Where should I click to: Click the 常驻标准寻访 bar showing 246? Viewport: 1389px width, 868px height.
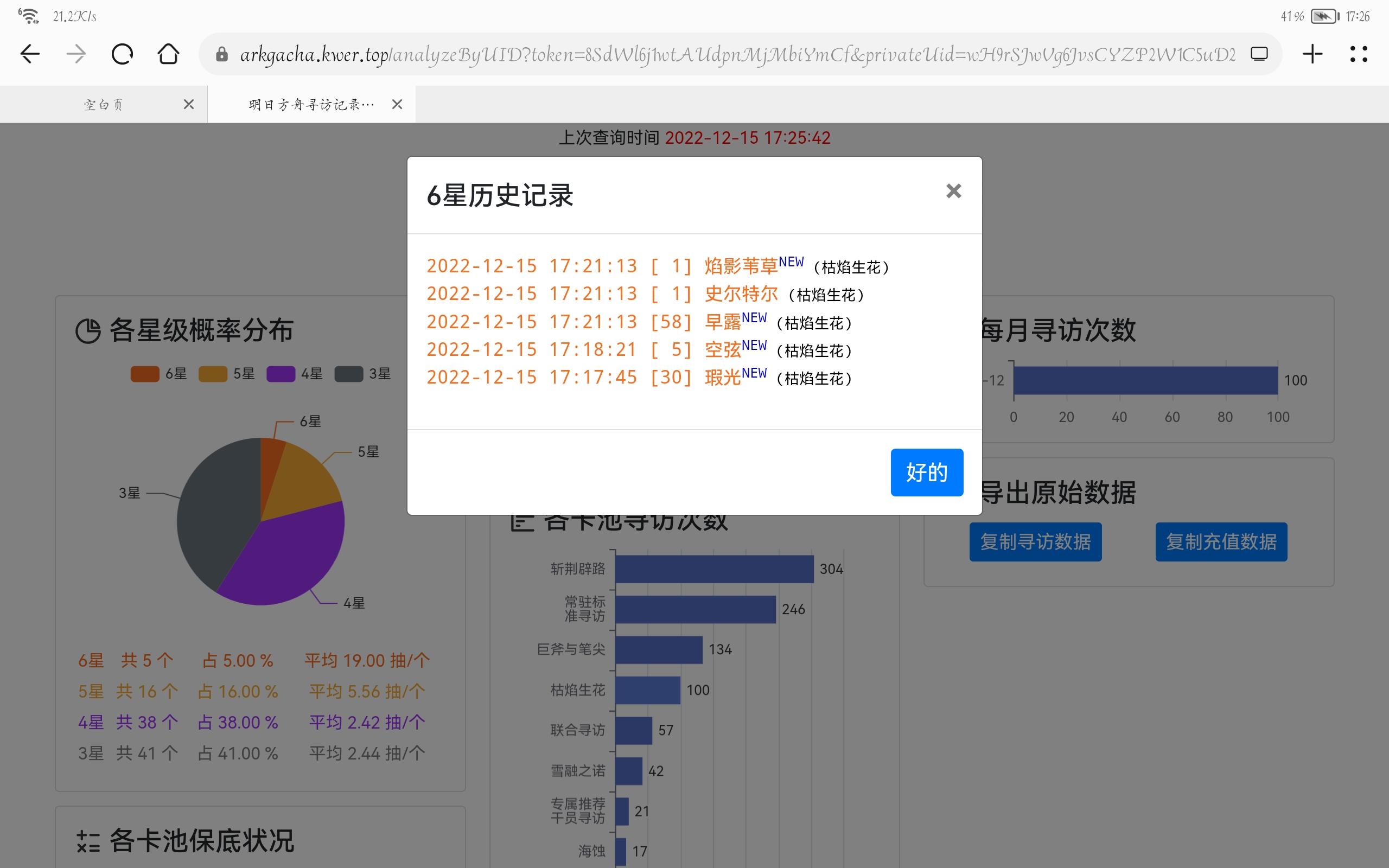[696, 609]
